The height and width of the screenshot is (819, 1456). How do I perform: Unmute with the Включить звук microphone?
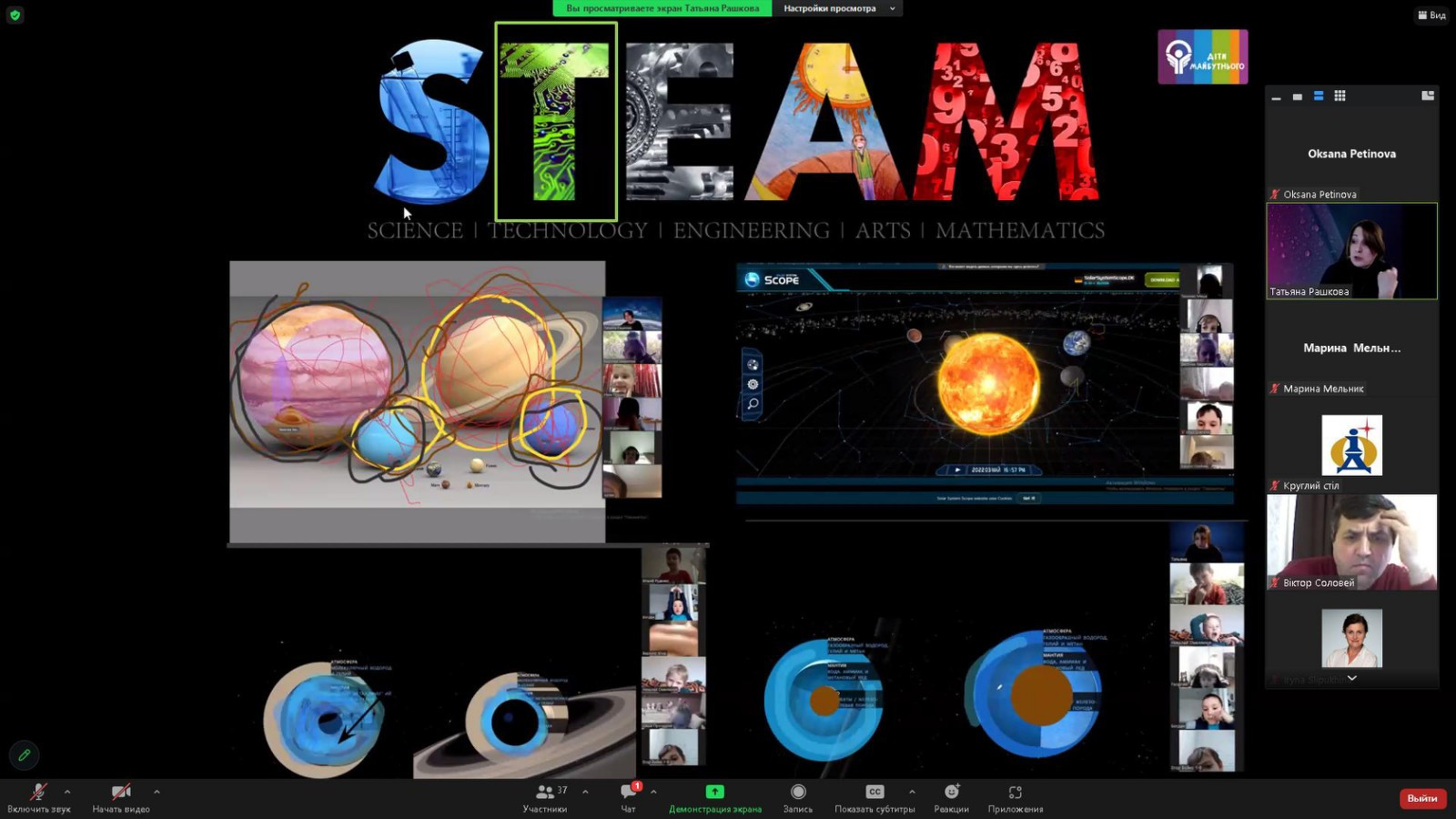[38, 798]
